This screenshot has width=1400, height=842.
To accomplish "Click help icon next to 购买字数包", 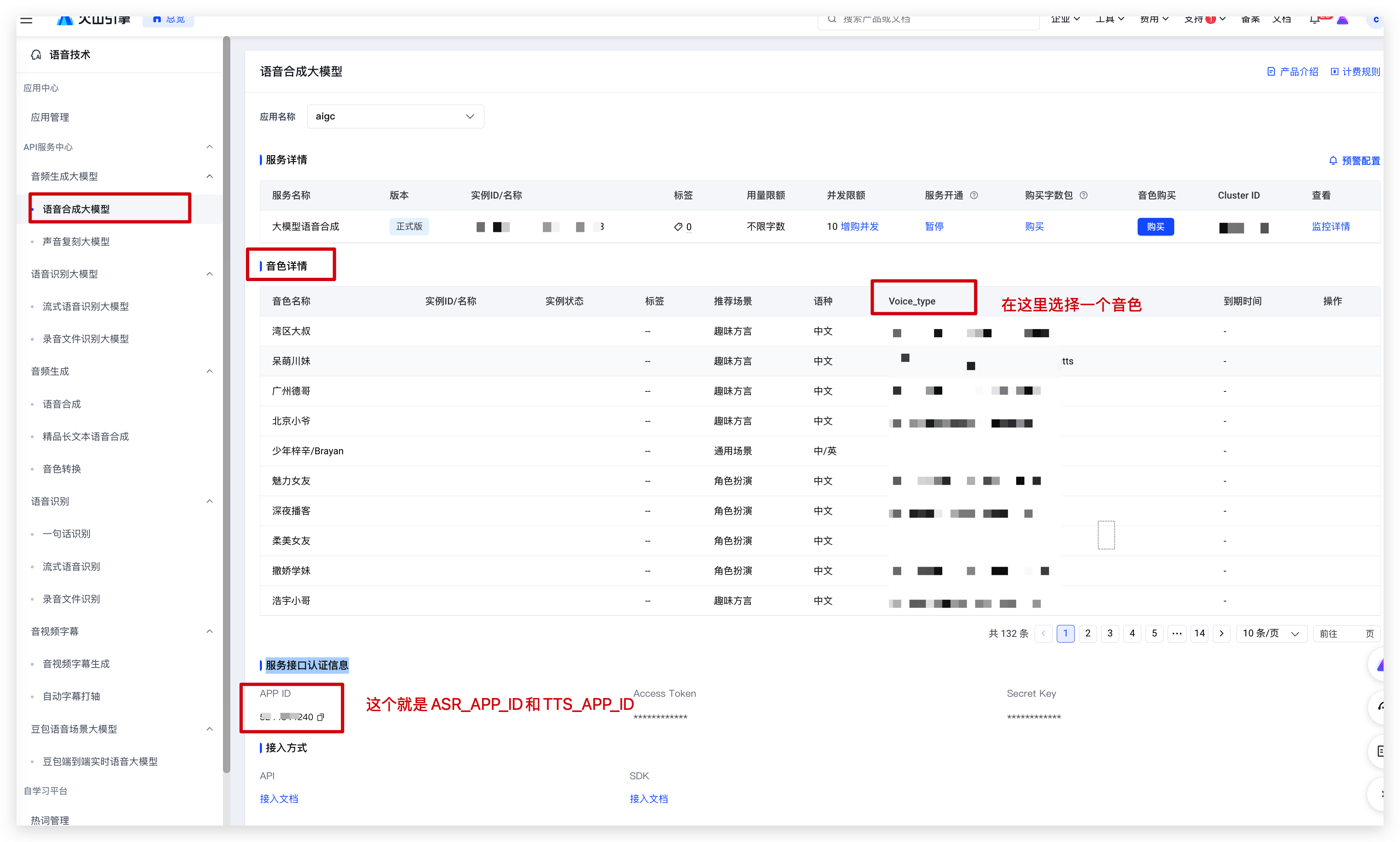I will [1084, 195].
